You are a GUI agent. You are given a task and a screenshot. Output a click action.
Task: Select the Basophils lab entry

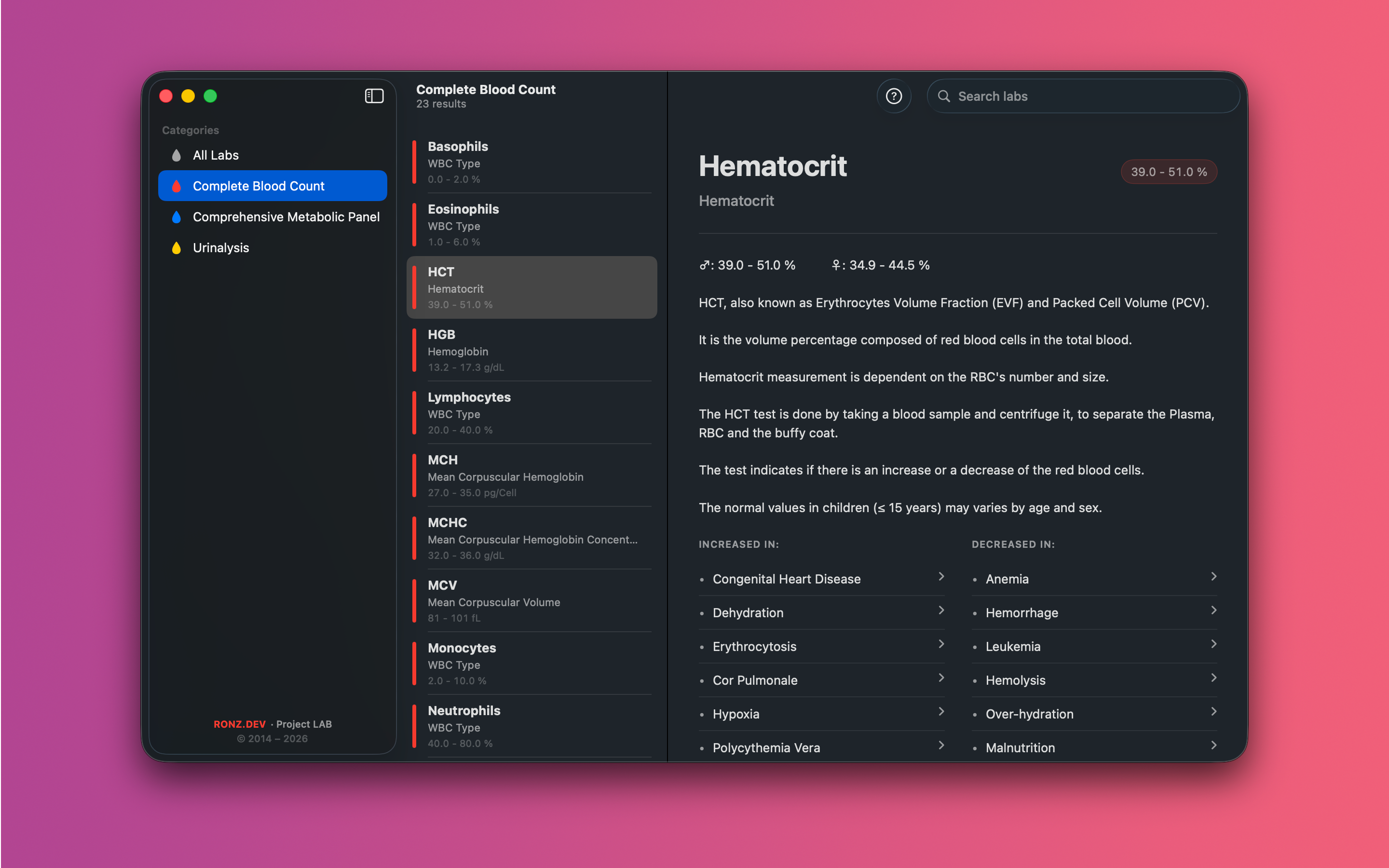(x=531, y=162)
